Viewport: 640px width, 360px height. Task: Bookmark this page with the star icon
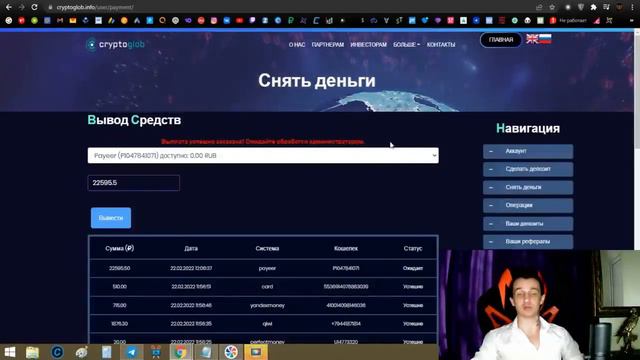pyautogui.click(x=552, y=7)
